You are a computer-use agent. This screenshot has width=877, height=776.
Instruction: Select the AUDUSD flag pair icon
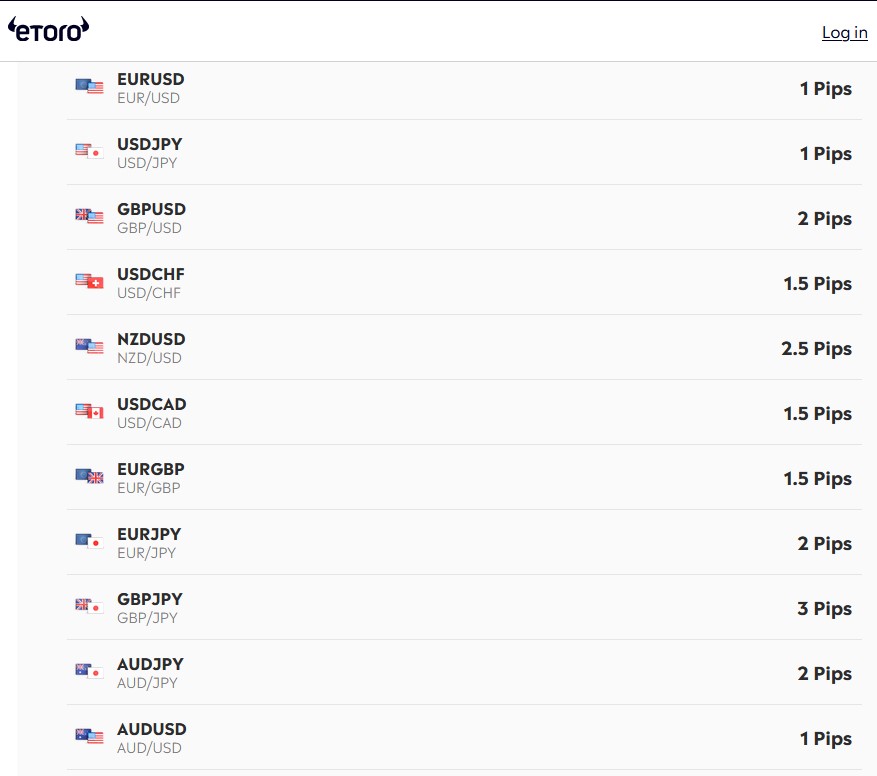[89, 736]
